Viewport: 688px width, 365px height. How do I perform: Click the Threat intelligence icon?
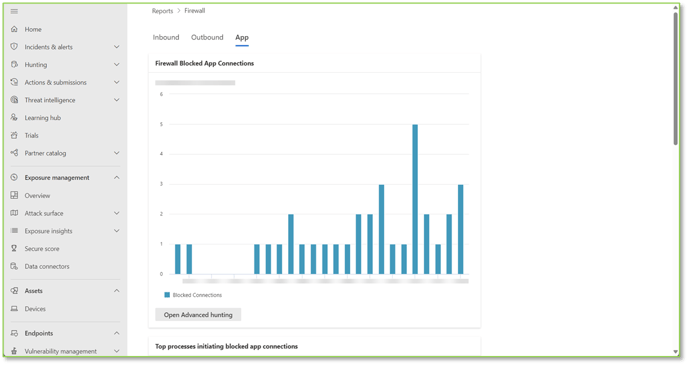coord(14,100)
